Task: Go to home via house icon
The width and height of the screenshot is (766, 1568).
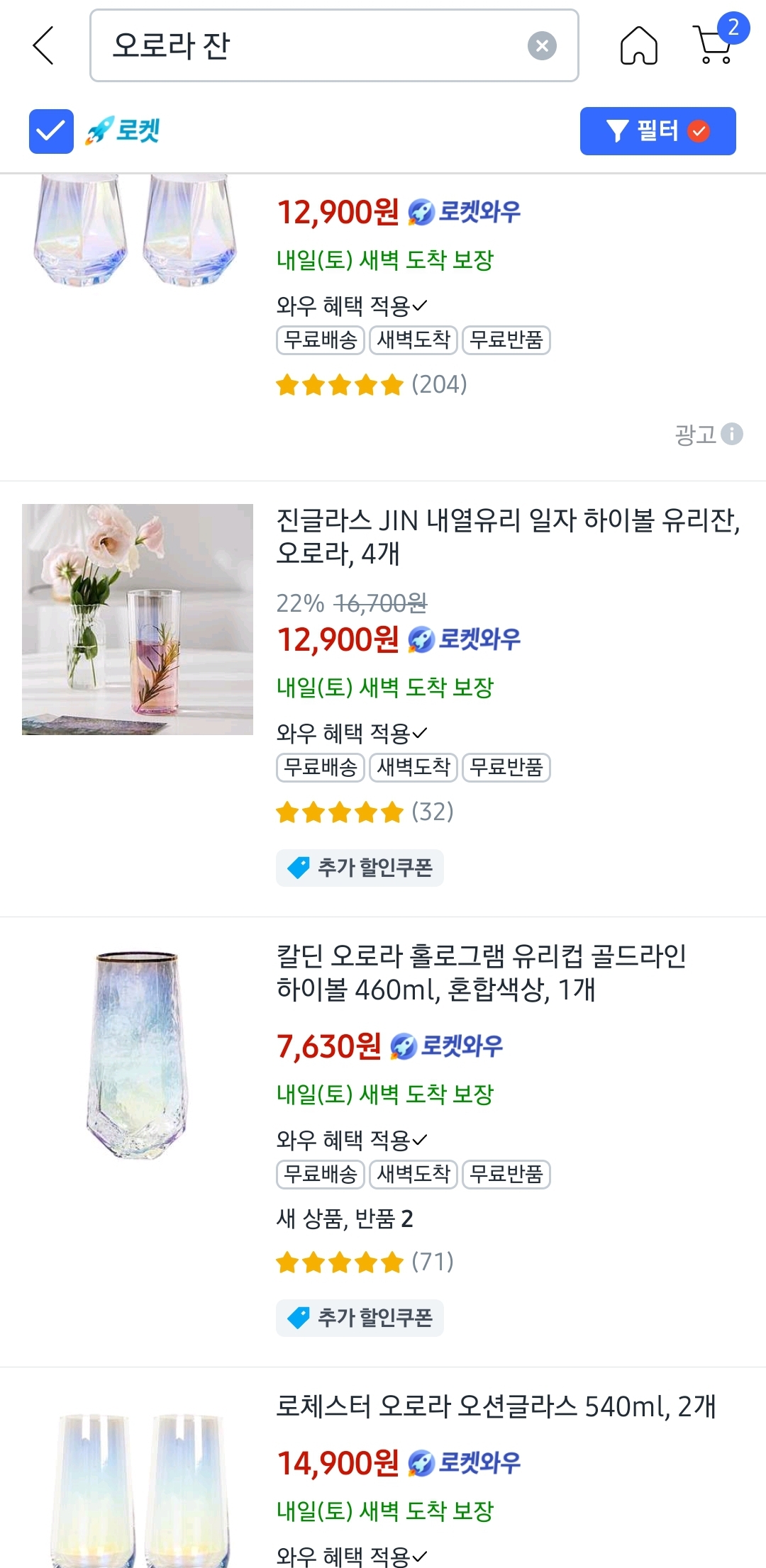Action: pyautogui.click(x=638, y=46)
